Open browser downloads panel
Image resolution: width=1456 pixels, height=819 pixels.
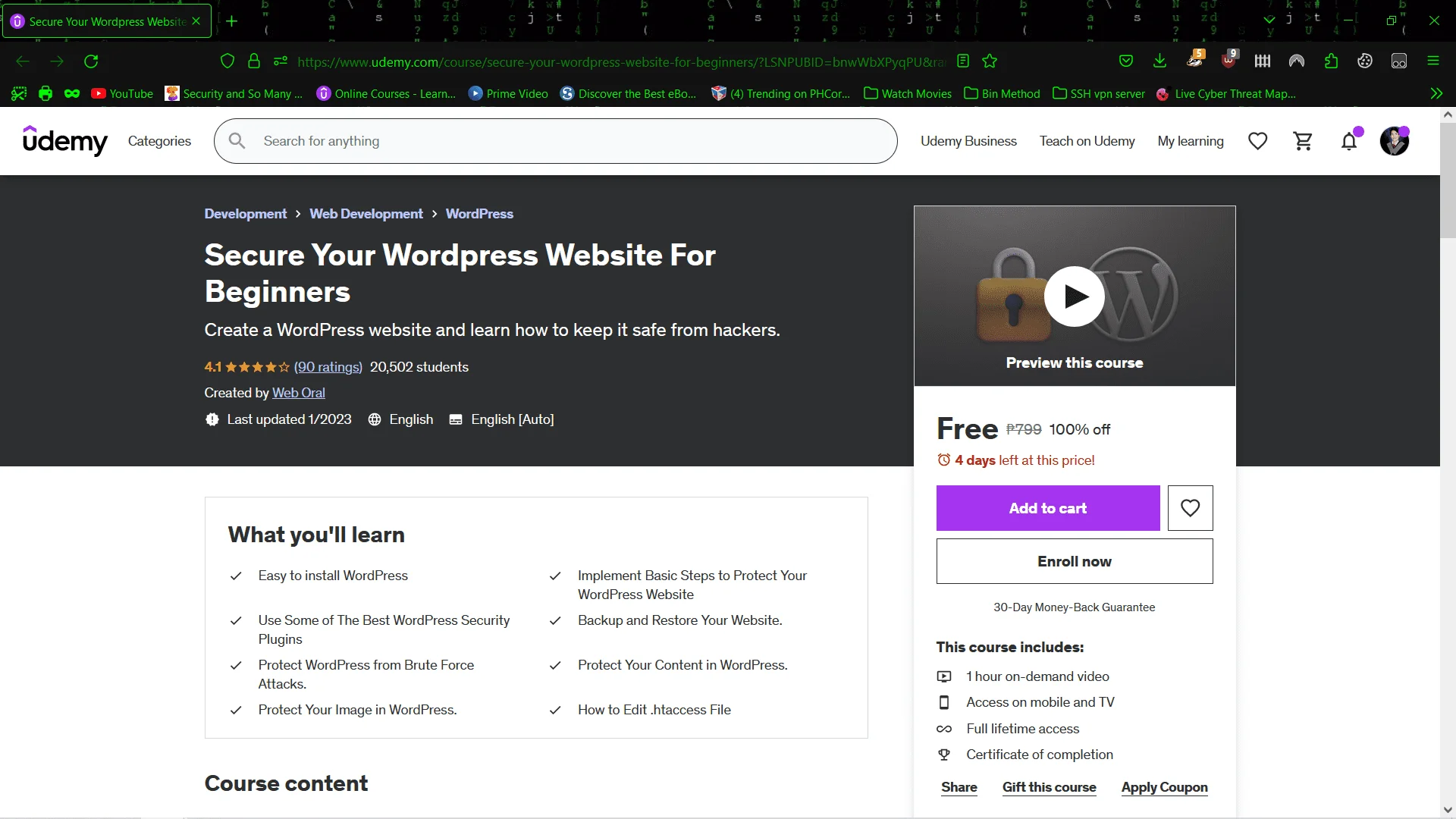point(1159,61)
